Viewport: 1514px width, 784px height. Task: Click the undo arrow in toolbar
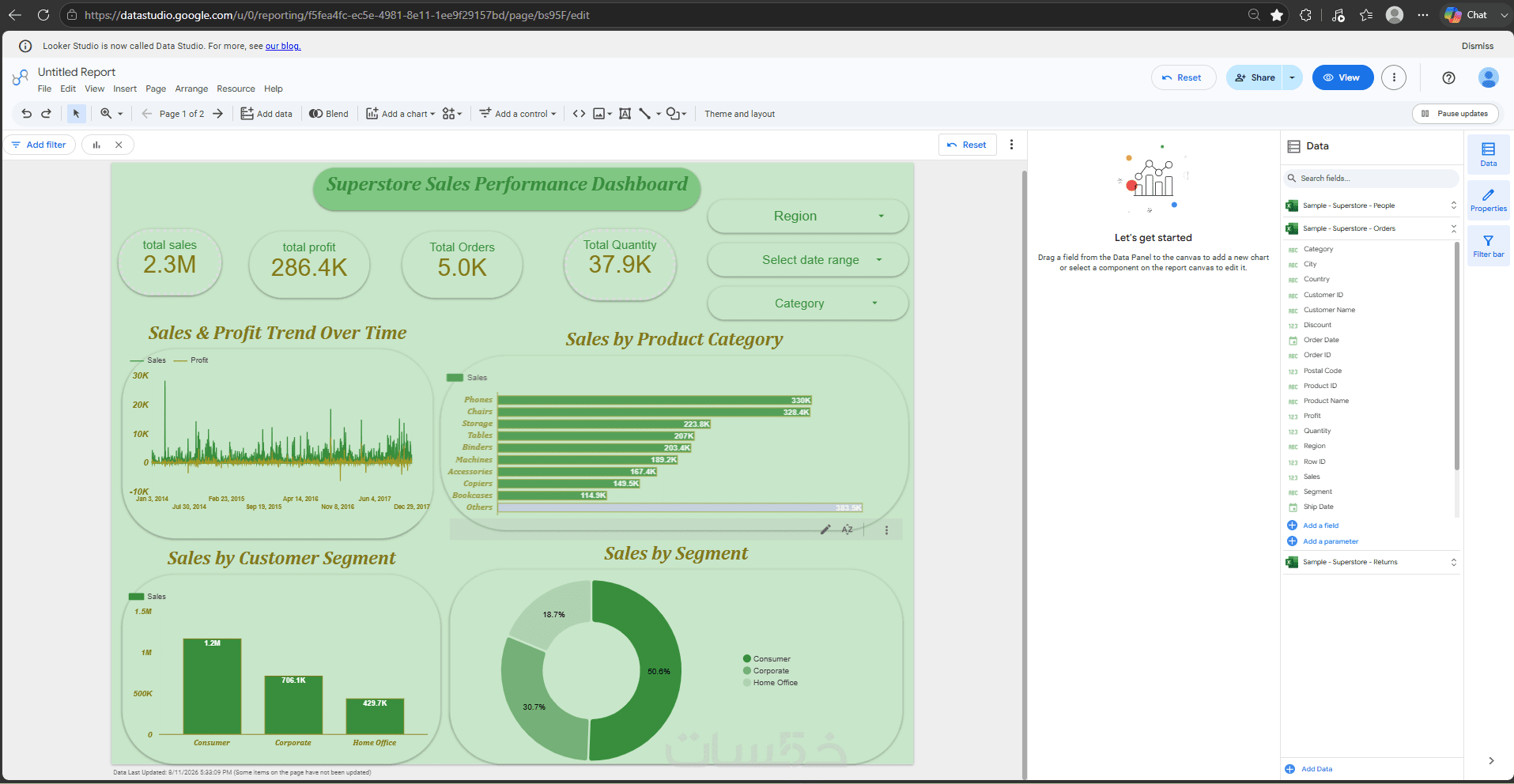pos(26,114)
